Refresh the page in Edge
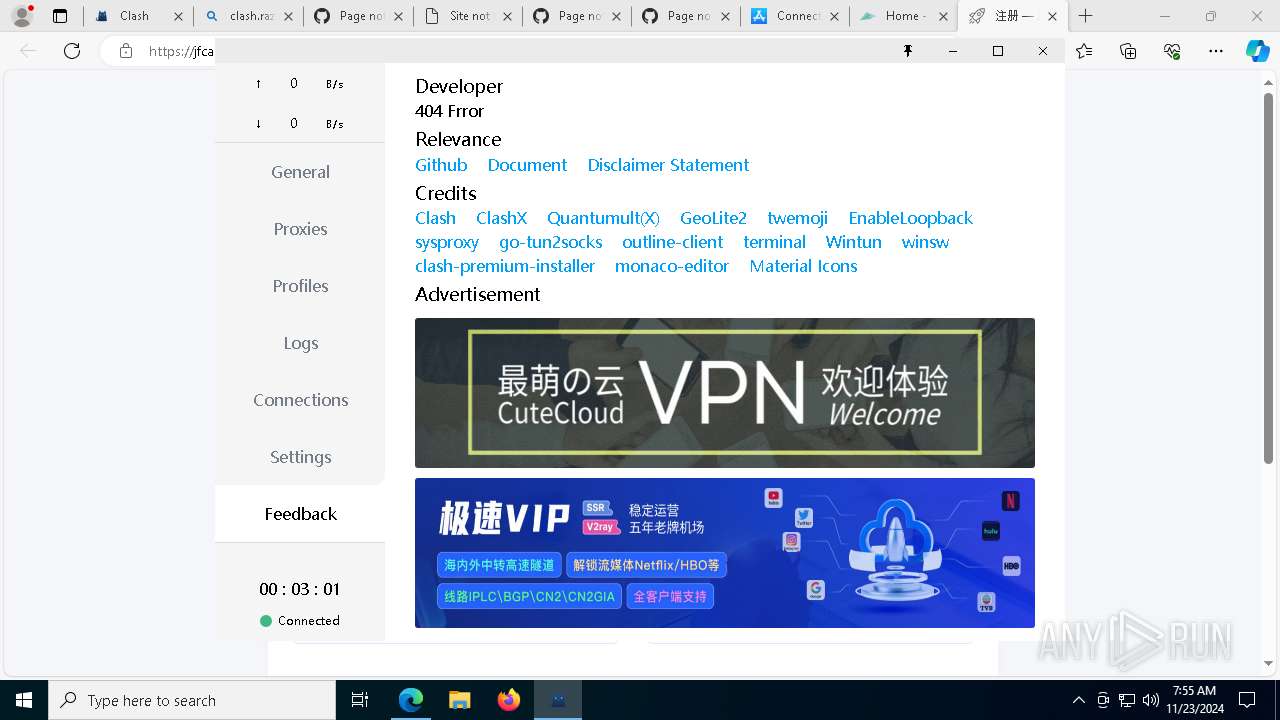This screenshot has width=1280, height=720. 72,51
